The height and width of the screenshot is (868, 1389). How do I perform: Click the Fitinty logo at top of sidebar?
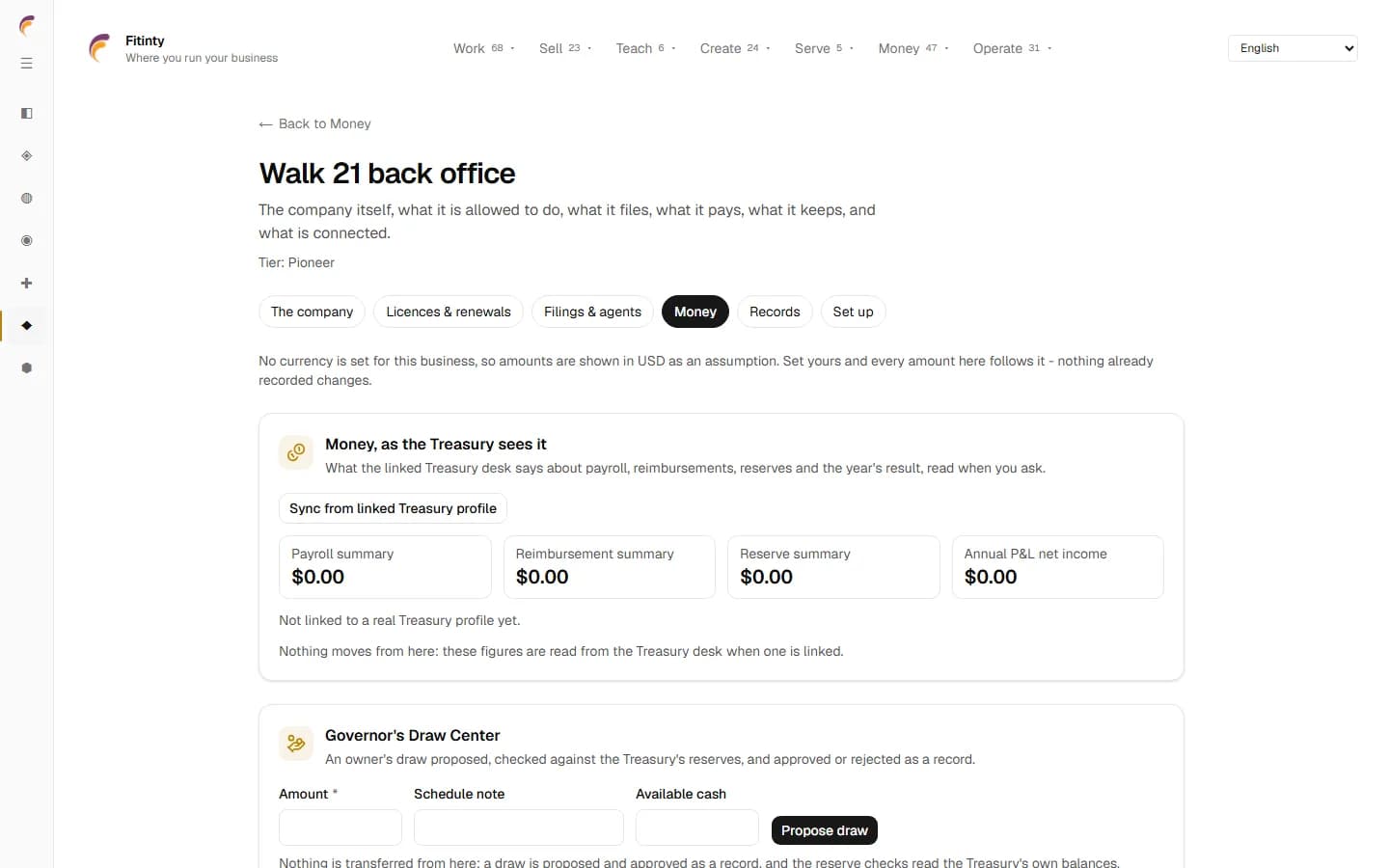(27, 25)
